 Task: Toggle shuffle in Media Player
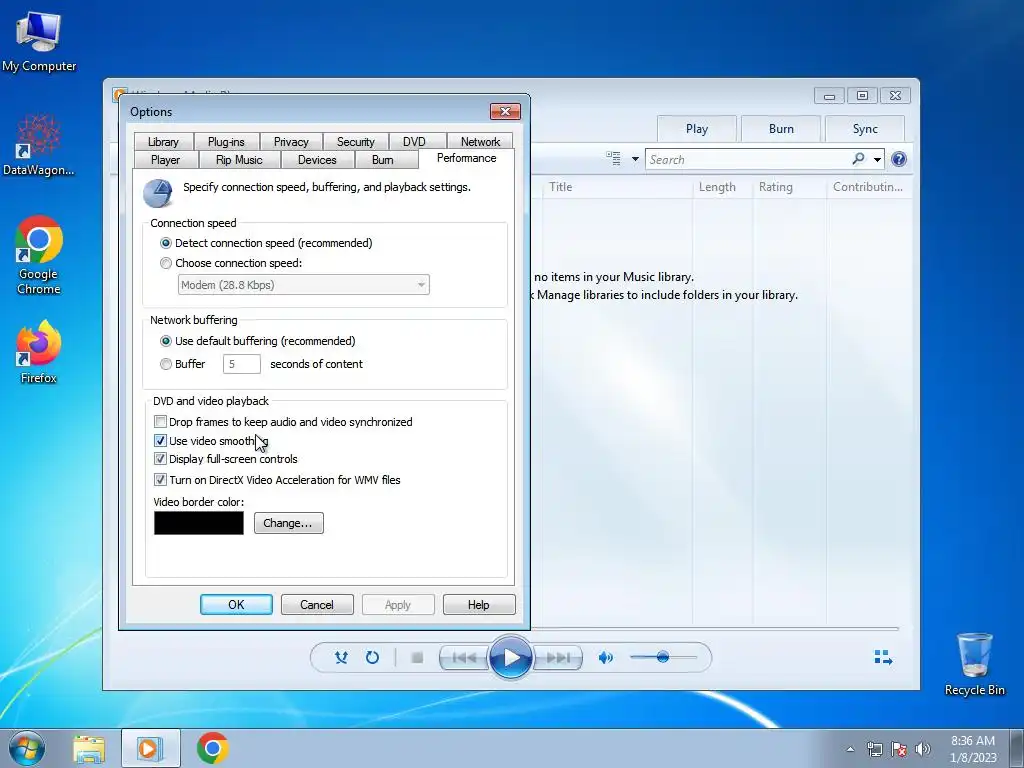pyautogui.click(x=341, y=658)
